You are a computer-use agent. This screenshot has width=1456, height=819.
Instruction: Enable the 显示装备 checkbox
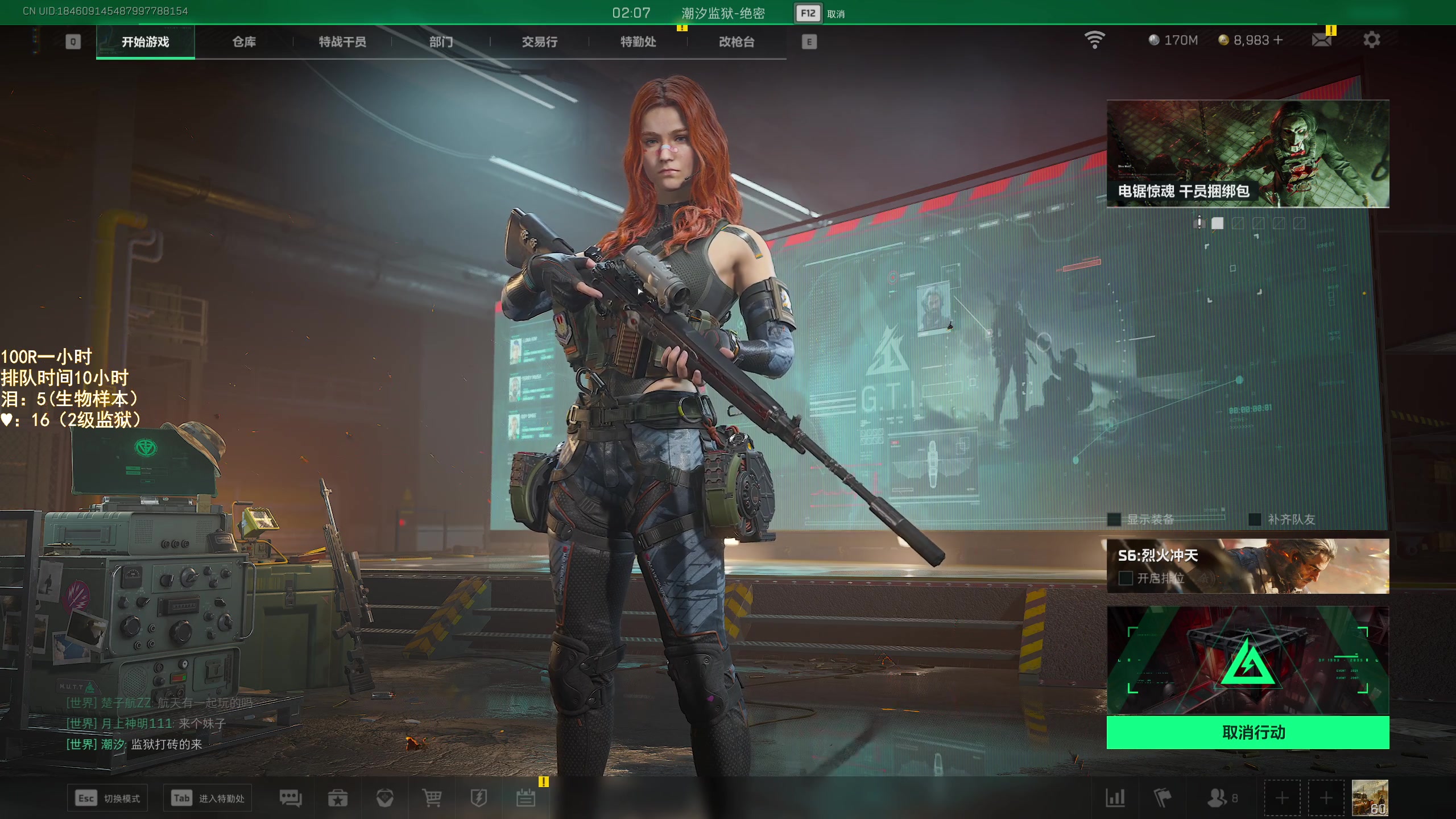[x=1114, y=519]
